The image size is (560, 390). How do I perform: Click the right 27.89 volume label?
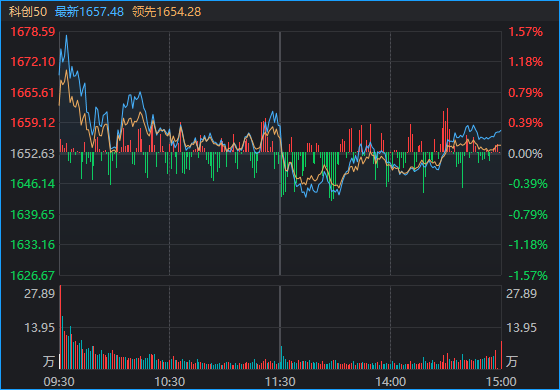point(522,294)
